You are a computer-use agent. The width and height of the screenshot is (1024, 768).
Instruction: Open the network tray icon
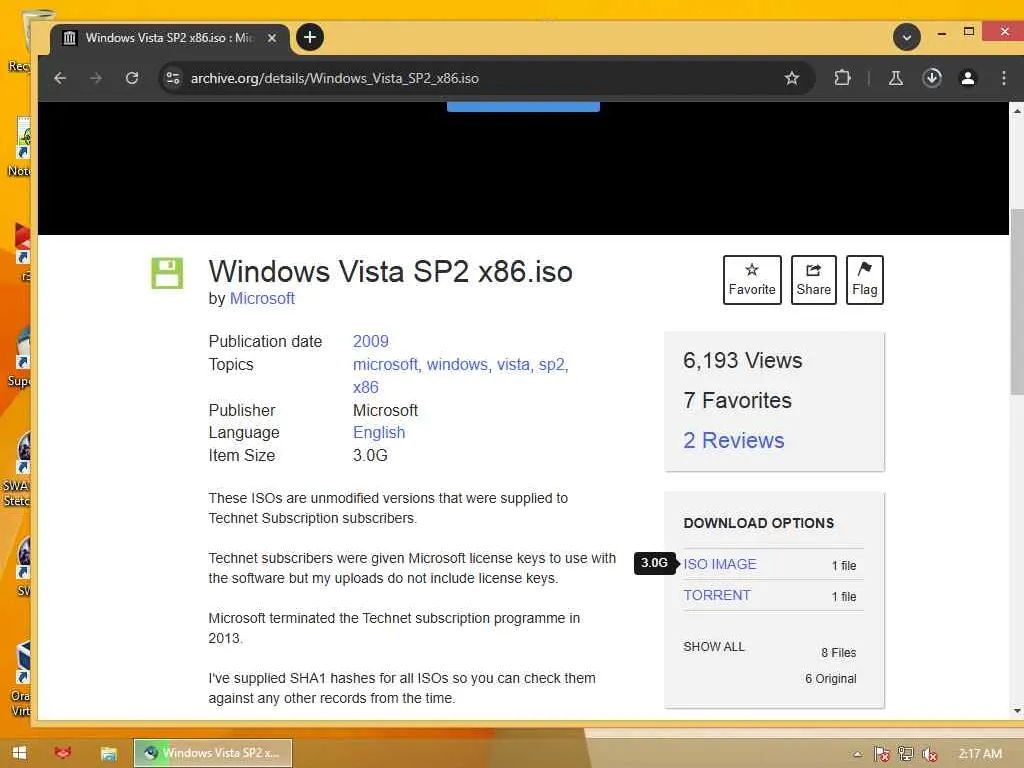click(x=906, y=754)
